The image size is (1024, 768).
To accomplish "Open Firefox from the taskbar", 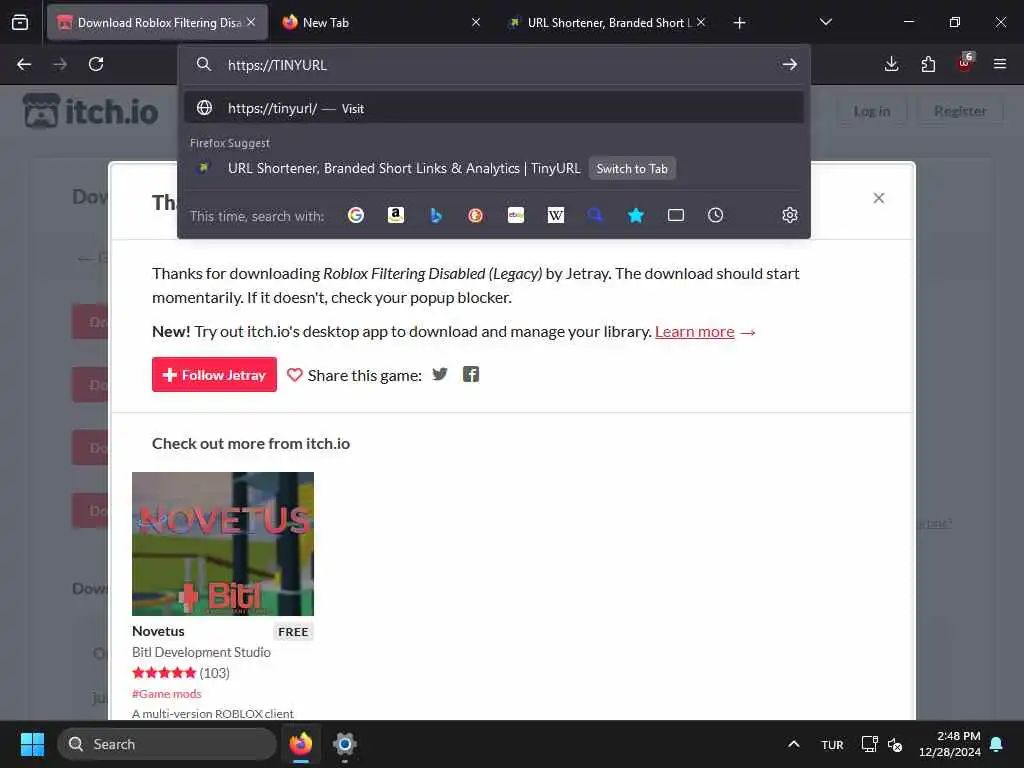I will coord(301,744).
